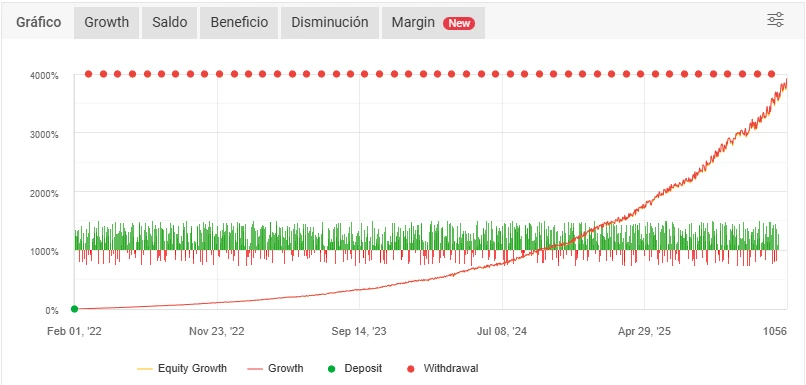Viewport: 806px width, 385px height.
Task: Click the red New badge
Action: [459, 23]
